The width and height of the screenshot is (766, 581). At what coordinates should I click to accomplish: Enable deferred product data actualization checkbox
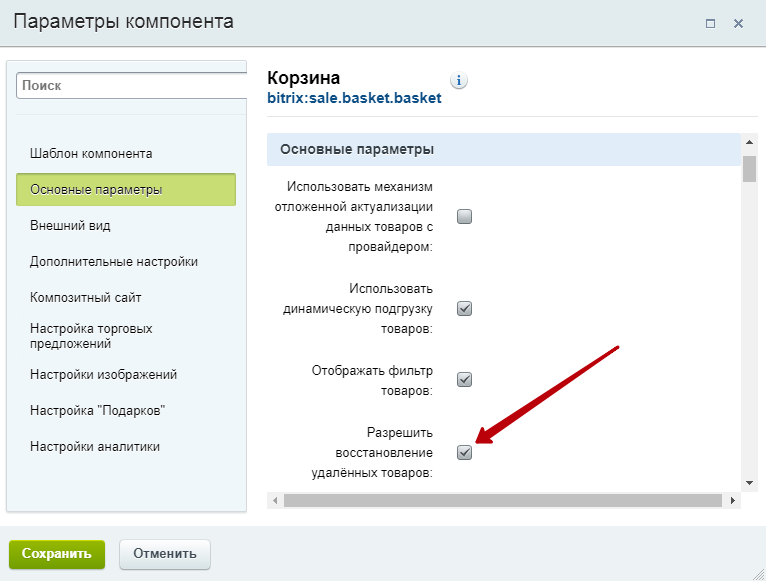click(x=464, y=216)
